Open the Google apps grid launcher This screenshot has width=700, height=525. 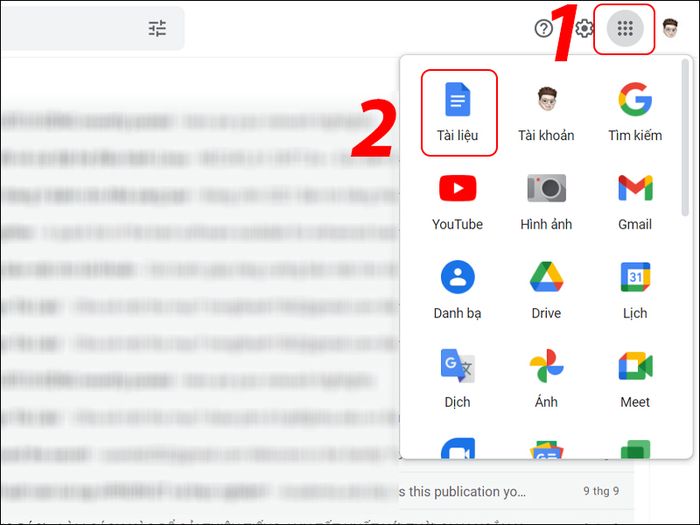(625, 29)
